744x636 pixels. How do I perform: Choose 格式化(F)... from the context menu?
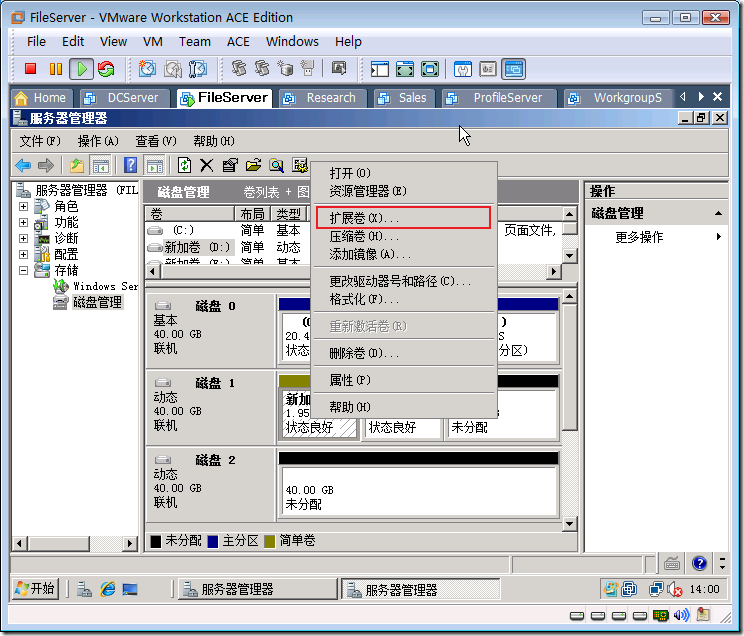[403, 299]
